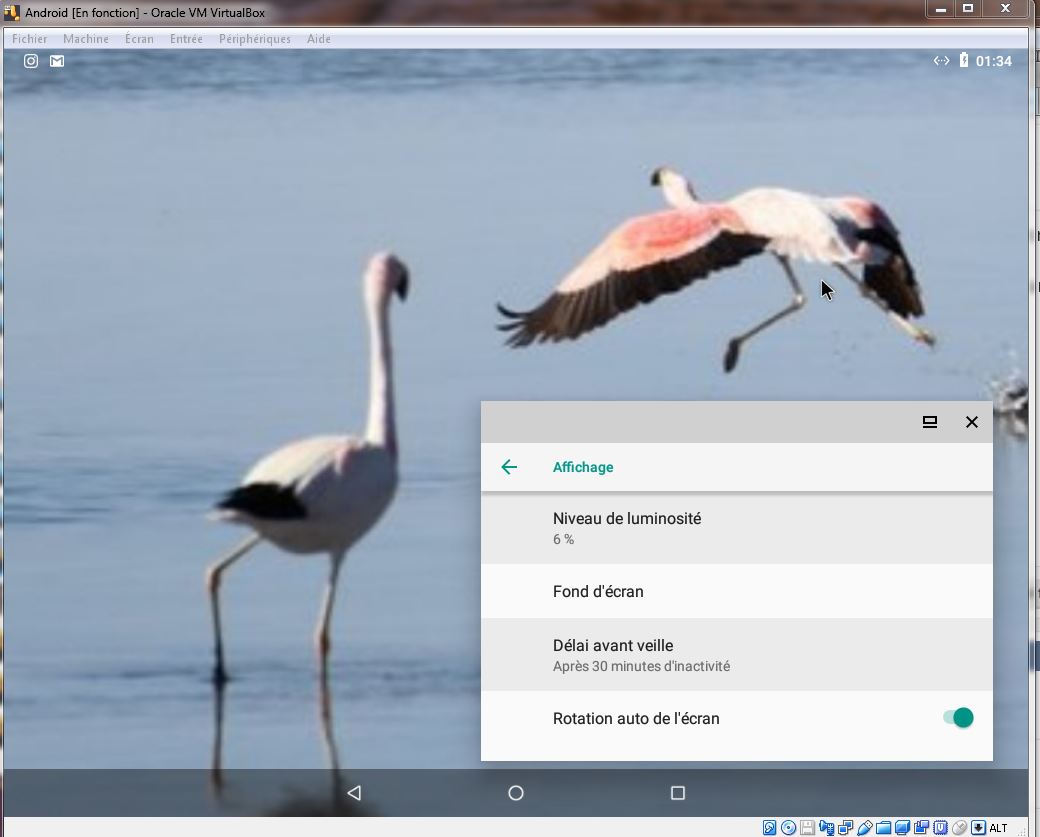Open Délai avant veille setting
1040x837 pixels.
(736, 655)
